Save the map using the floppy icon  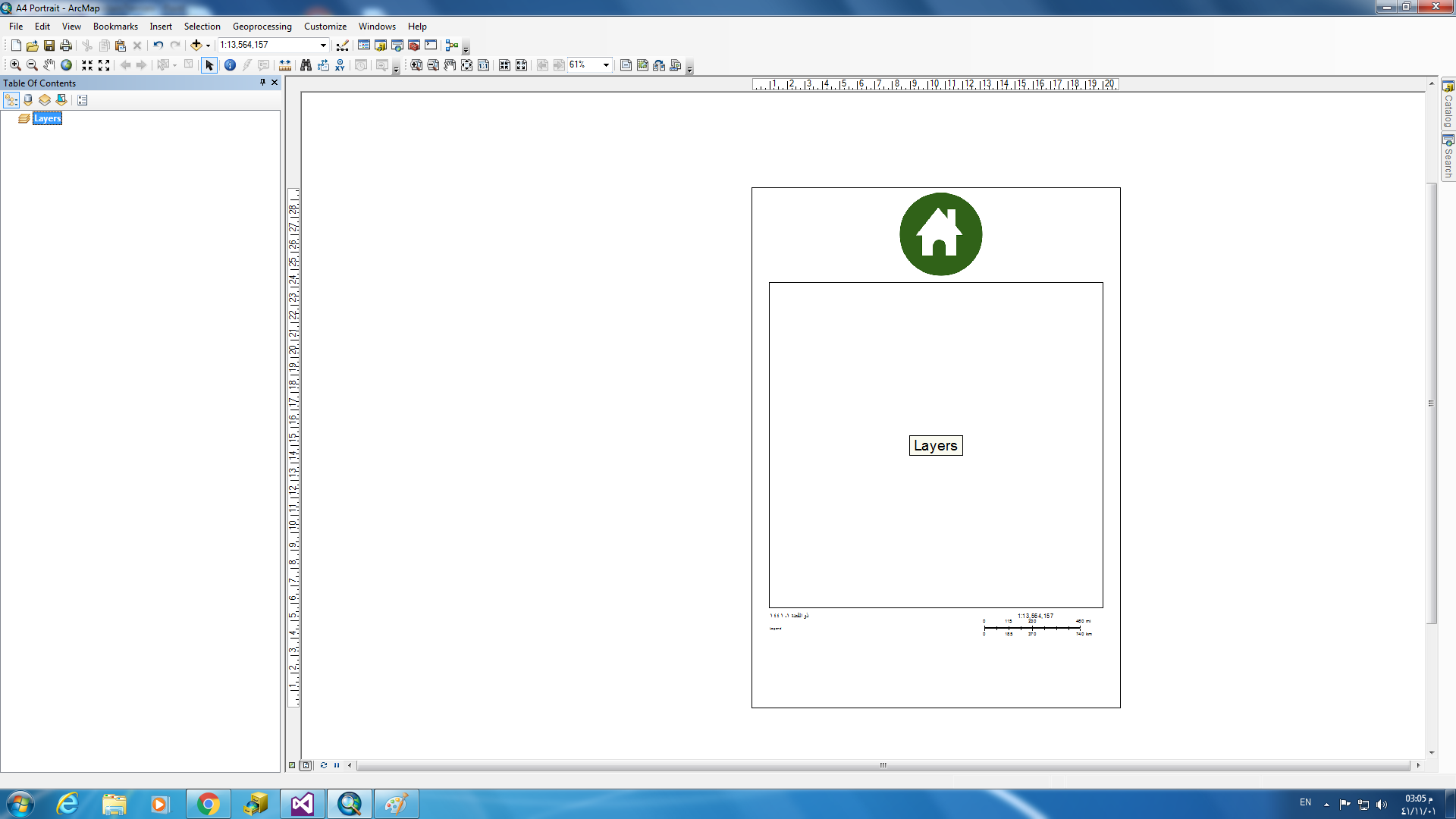point(49,45)
